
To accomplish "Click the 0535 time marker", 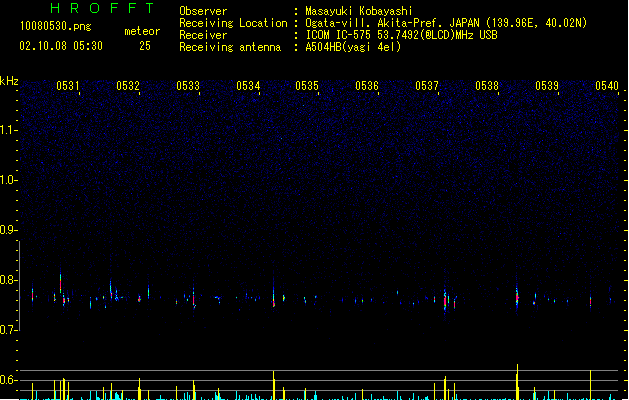I will 307,86.
